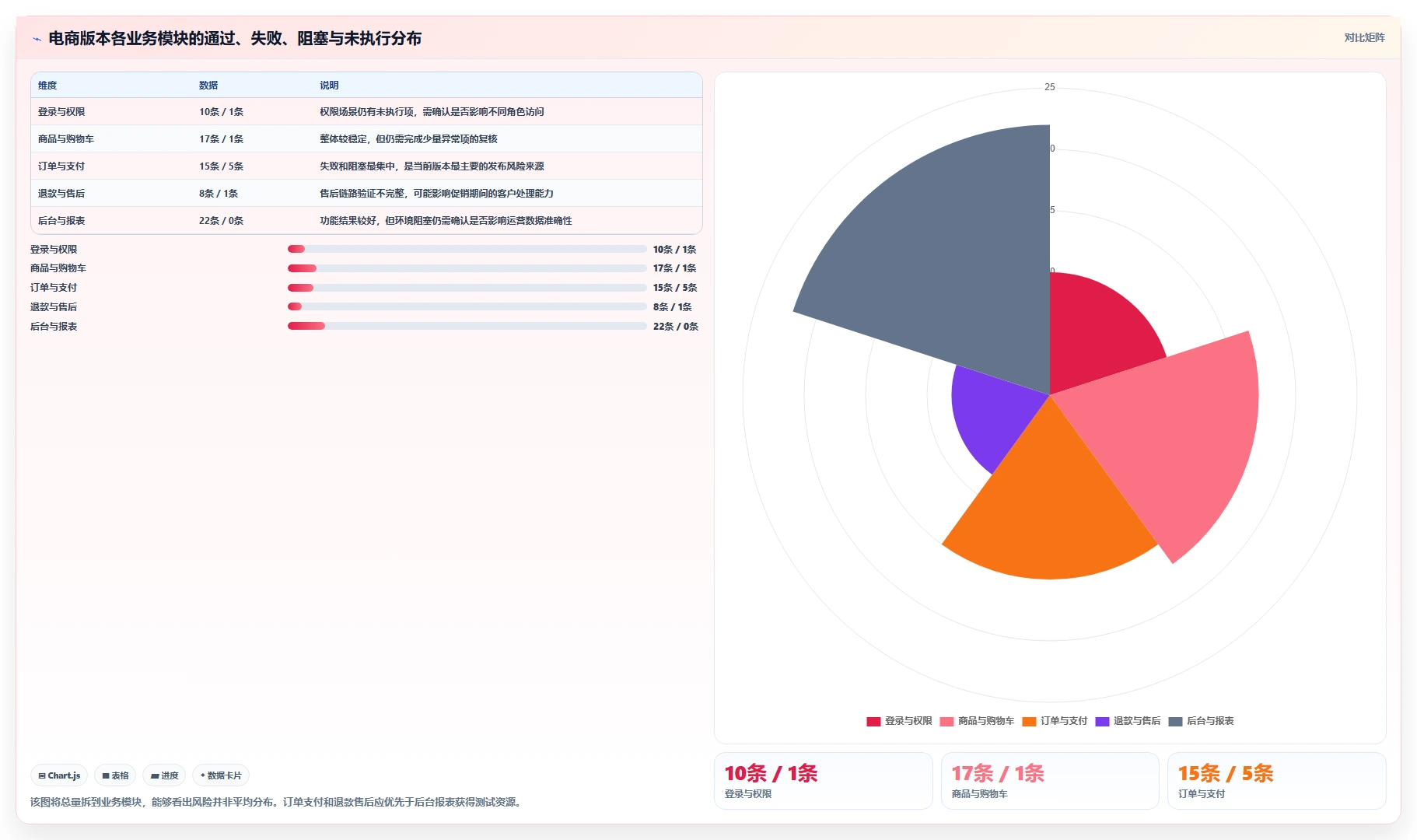This screenshot has width=1417, height=840.
Task: Toggle 后台与报表 legend swatch in chart
Action: (x=1175, y=721)
